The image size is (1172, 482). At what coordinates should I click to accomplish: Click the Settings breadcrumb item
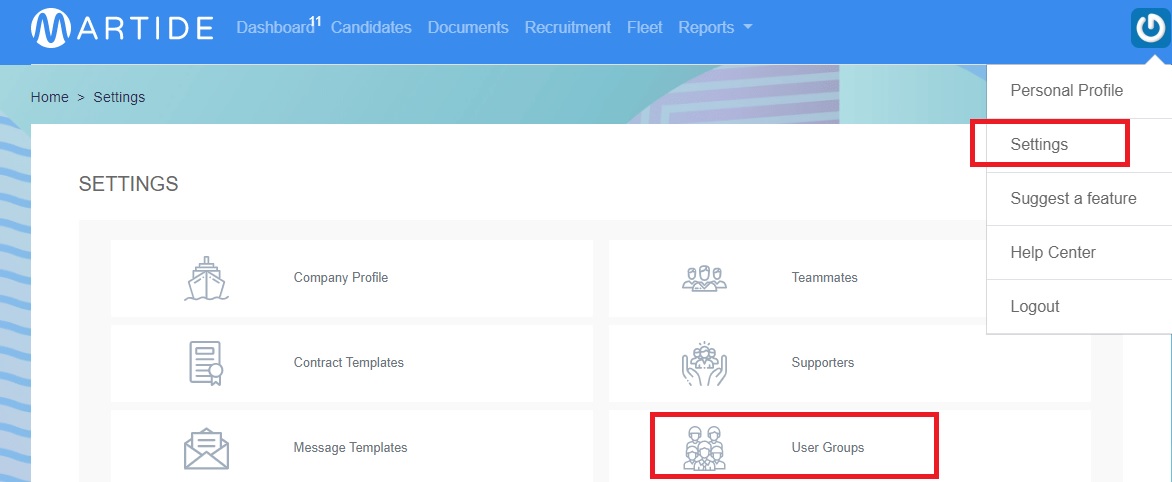click(x=119, y=97)
